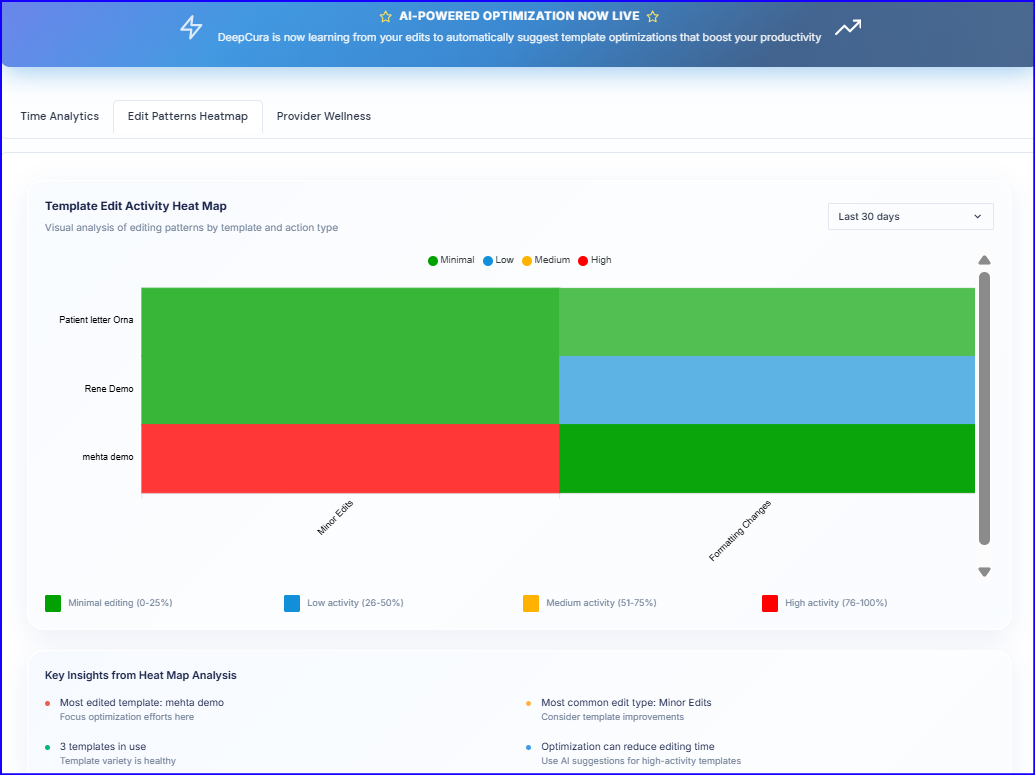Click the Rene Demo Minor Edits cell
The image size is (1035, 775).
coord(350,390)
